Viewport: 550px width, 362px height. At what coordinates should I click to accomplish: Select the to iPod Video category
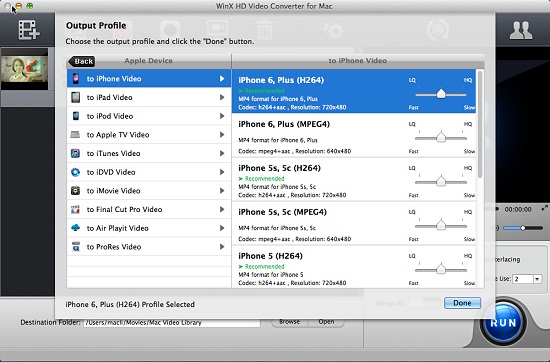[149, 116]
